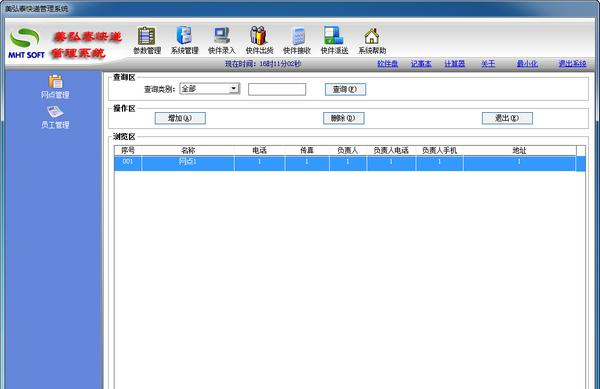Select the 网点1 name cell
The height and width of the screenshot is (389, 600).
[188, 162]
